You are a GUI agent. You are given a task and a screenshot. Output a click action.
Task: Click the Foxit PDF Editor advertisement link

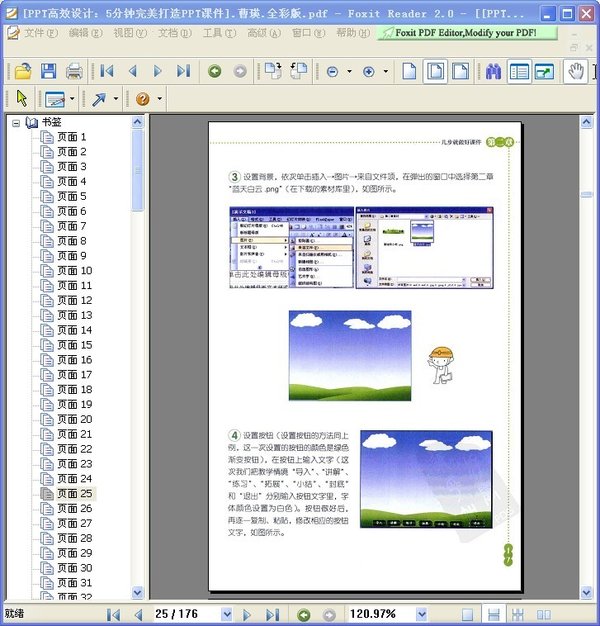pyautogui.click(x=467, y=33)
